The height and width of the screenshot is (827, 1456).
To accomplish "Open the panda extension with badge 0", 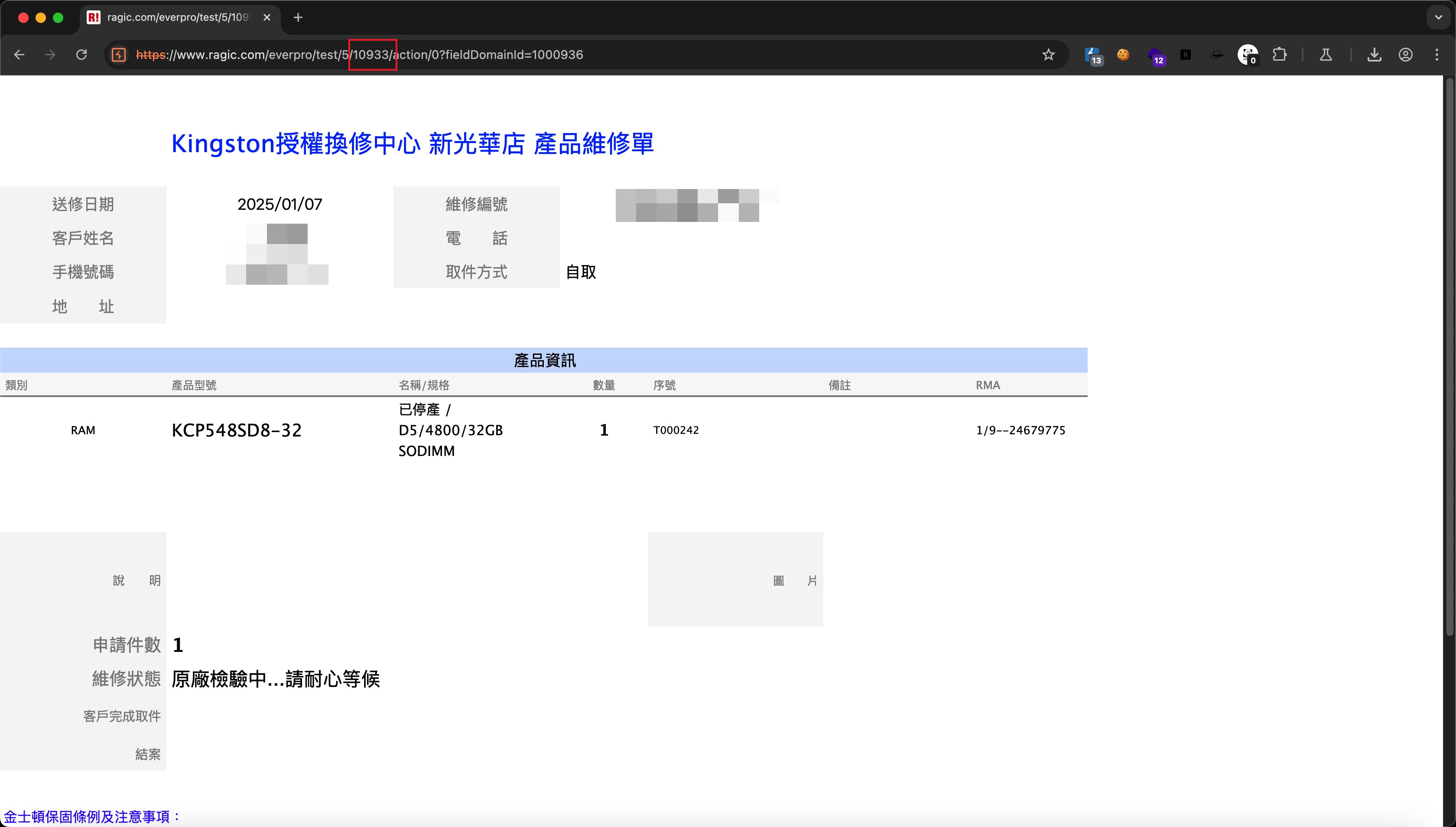I will click(1248, 55).
